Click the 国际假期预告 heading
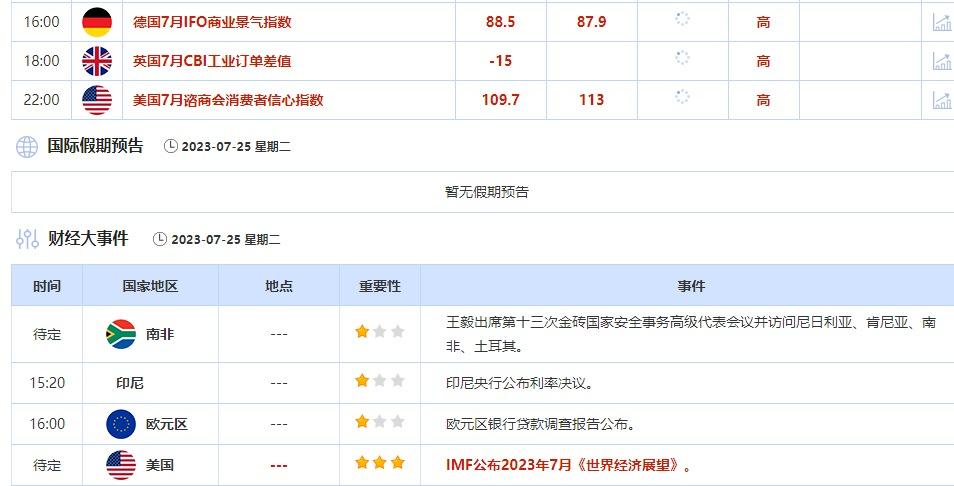The image size is (954, 486). tap(96, 146)
